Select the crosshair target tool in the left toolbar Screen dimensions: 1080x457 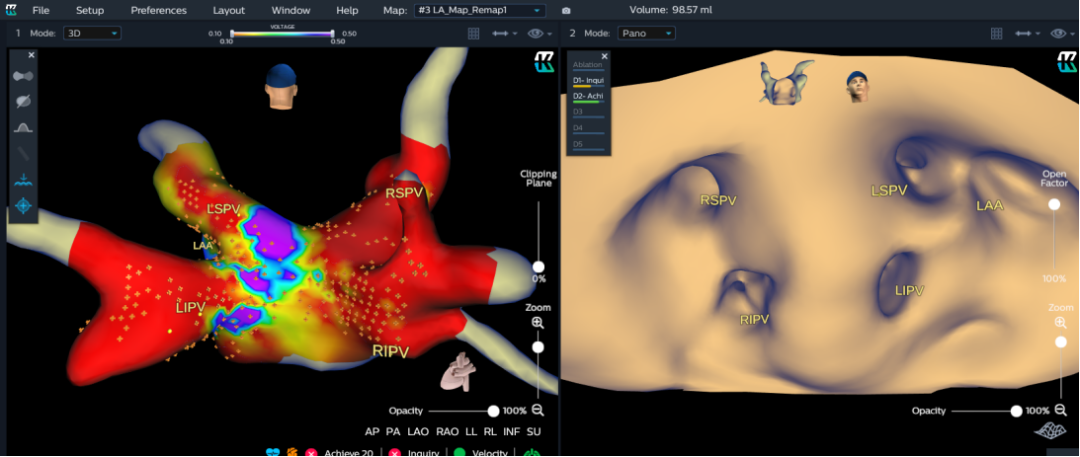[x=24, y=205]
